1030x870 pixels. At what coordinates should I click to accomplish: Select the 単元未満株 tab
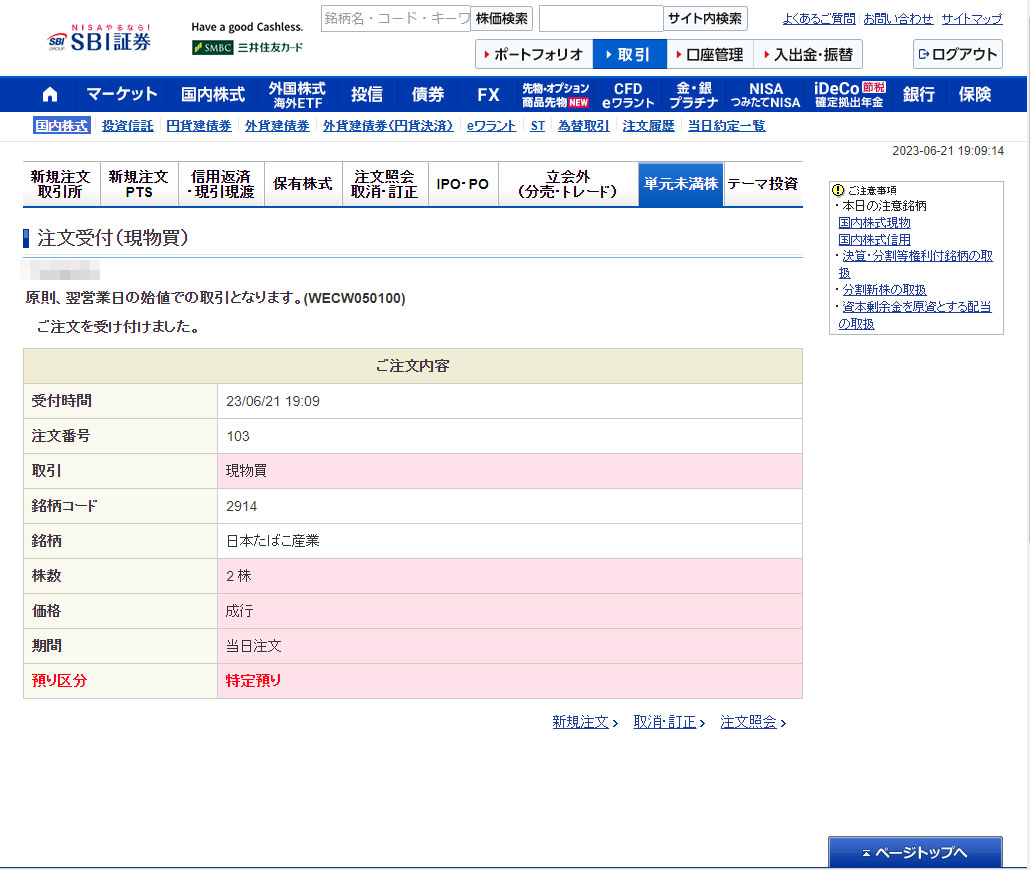pyautogui.click(x=680, y=184)
